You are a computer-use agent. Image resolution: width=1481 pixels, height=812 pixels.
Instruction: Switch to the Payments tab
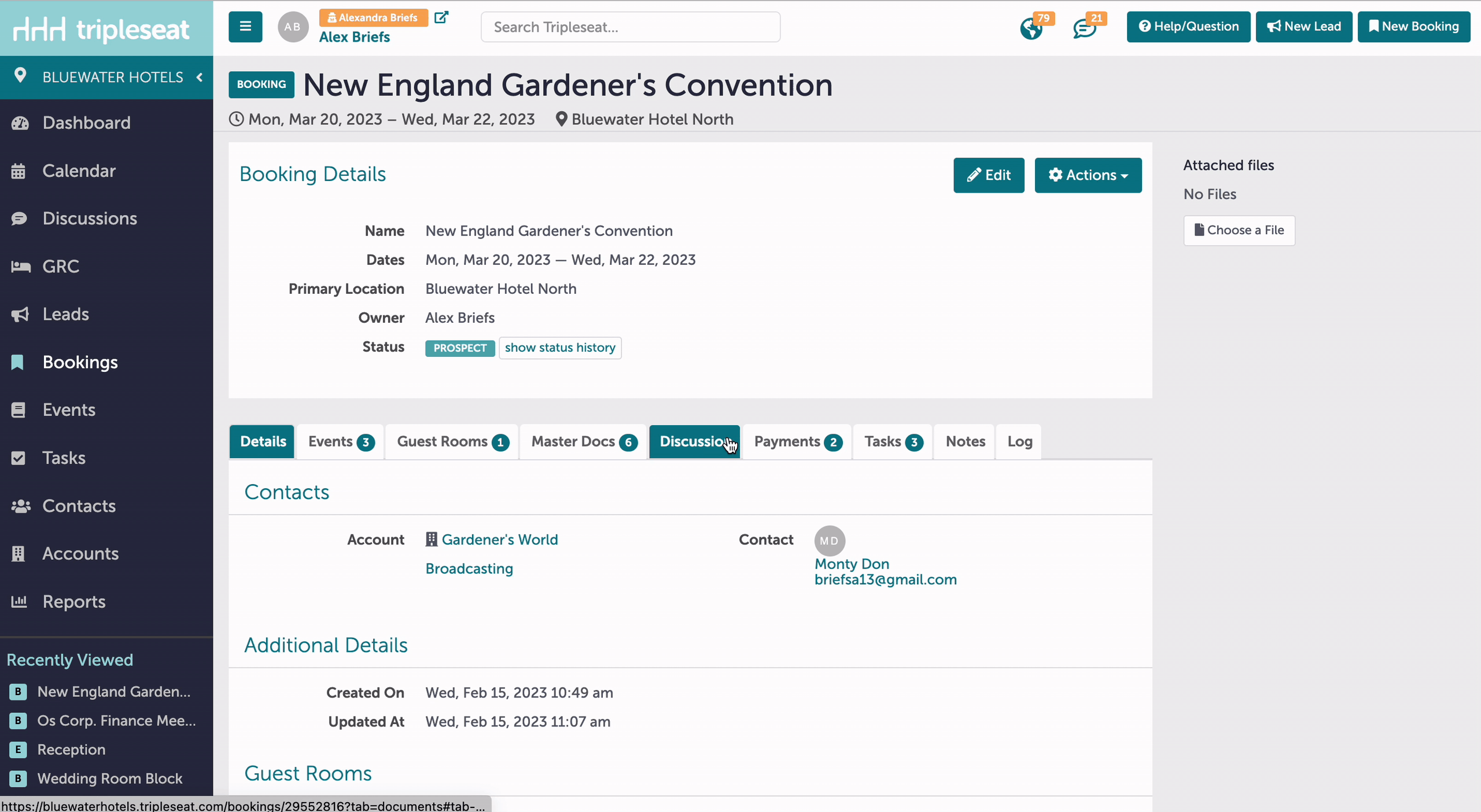[x=797, y=442]
